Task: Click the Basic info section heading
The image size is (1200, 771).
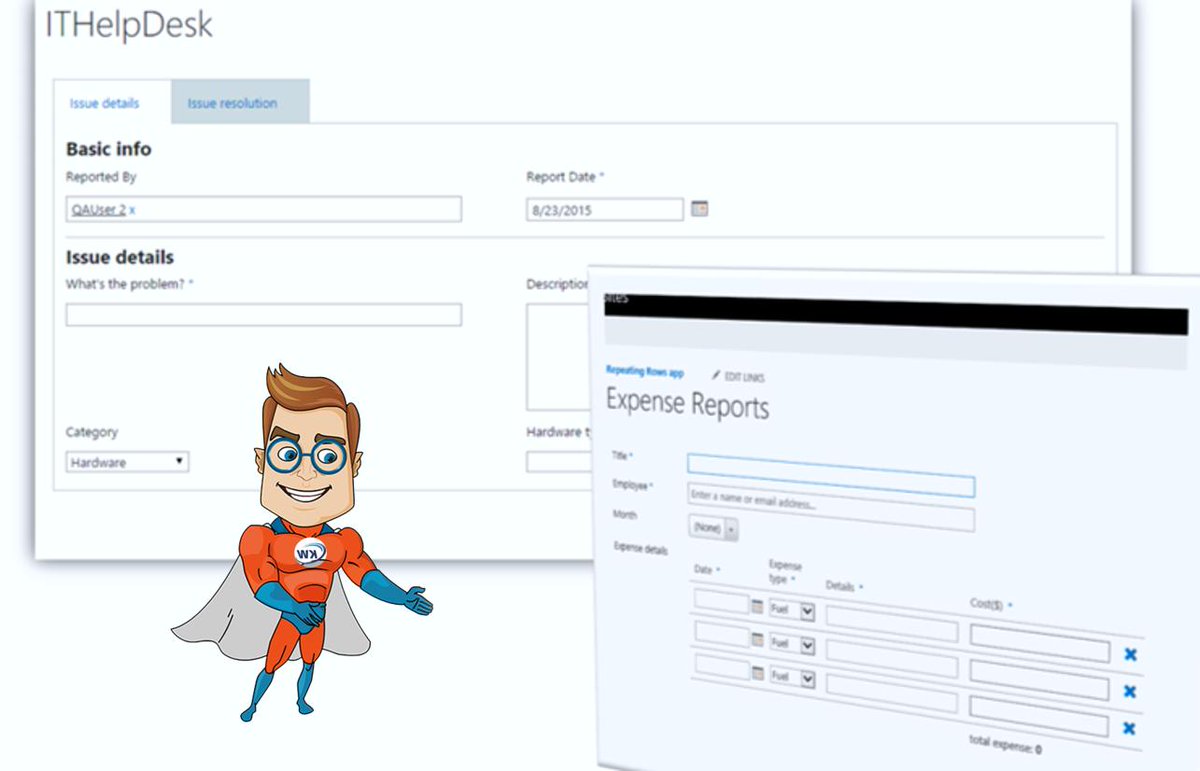Action: [x=109, y=149]
